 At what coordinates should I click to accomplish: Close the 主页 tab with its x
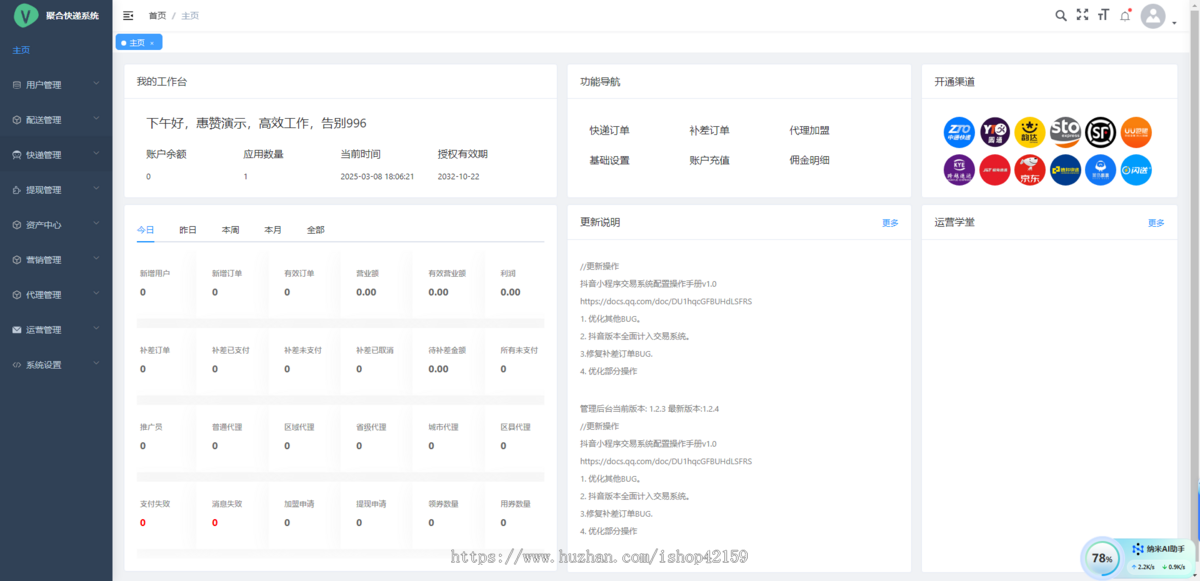(x=152, y=43)
